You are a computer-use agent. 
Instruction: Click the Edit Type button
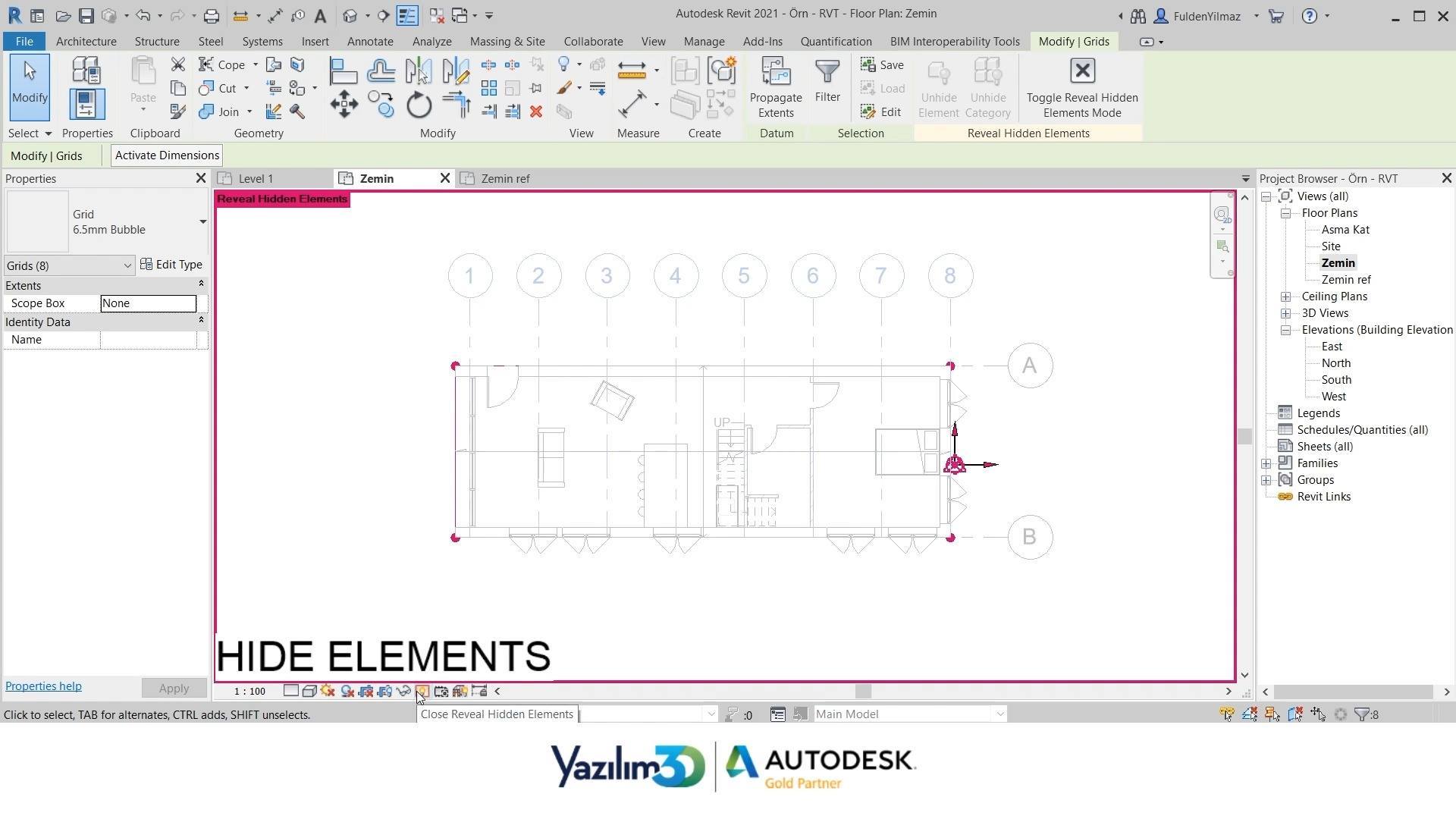171,265
